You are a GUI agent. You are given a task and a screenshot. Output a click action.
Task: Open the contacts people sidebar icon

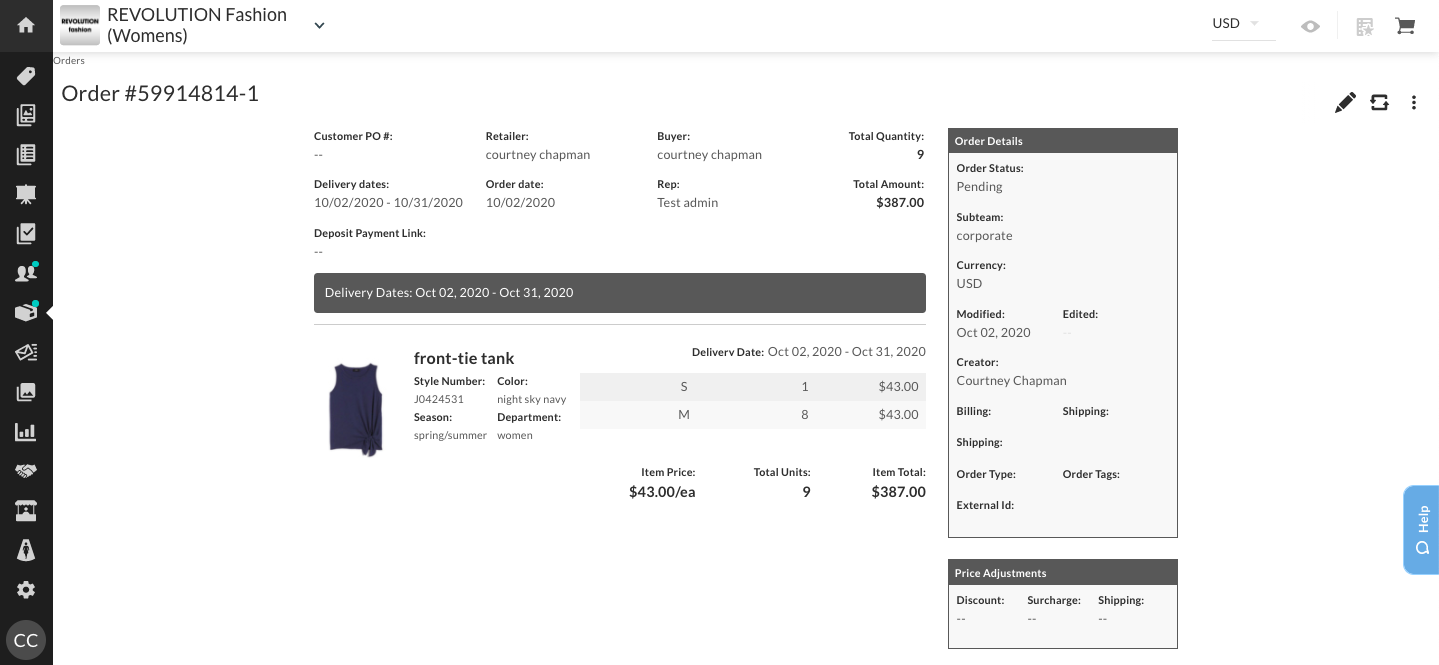26,273
